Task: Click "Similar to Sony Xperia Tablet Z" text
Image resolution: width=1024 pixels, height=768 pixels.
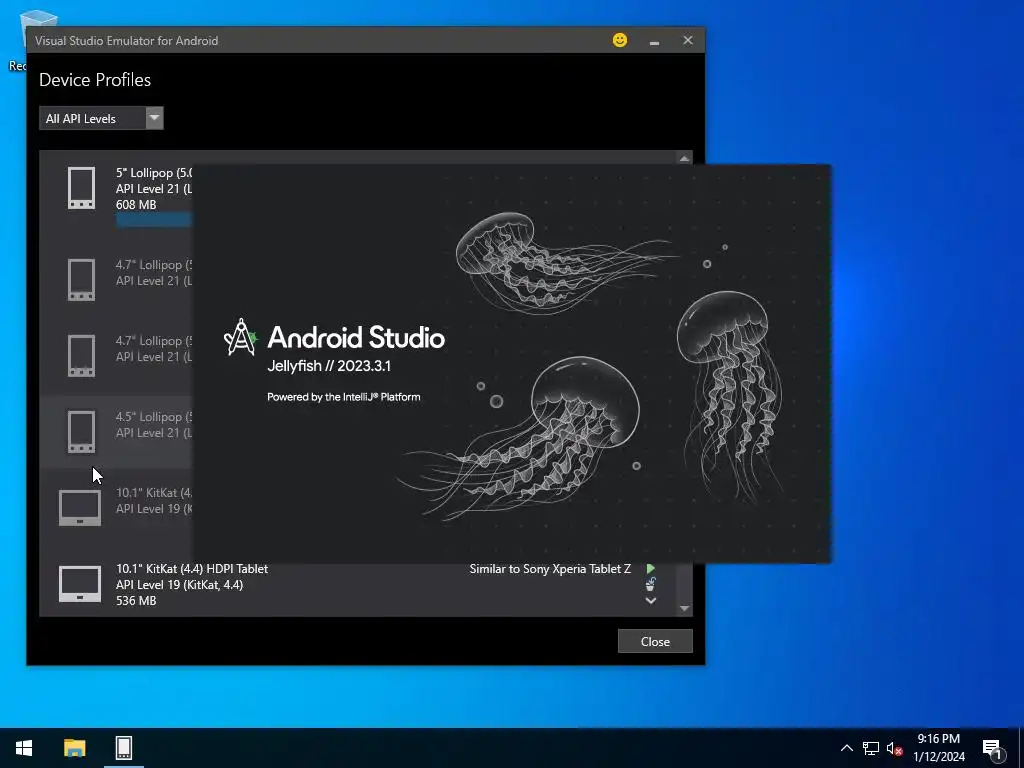Action: 550,569
